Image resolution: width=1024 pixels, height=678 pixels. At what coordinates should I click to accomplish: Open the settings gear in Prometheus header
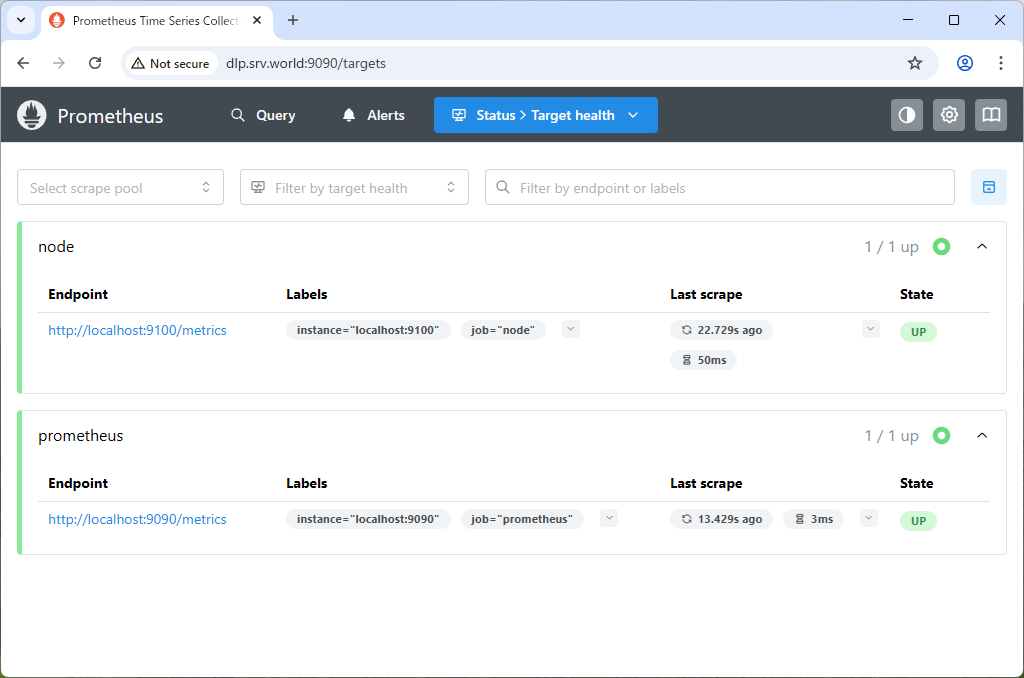949,115
